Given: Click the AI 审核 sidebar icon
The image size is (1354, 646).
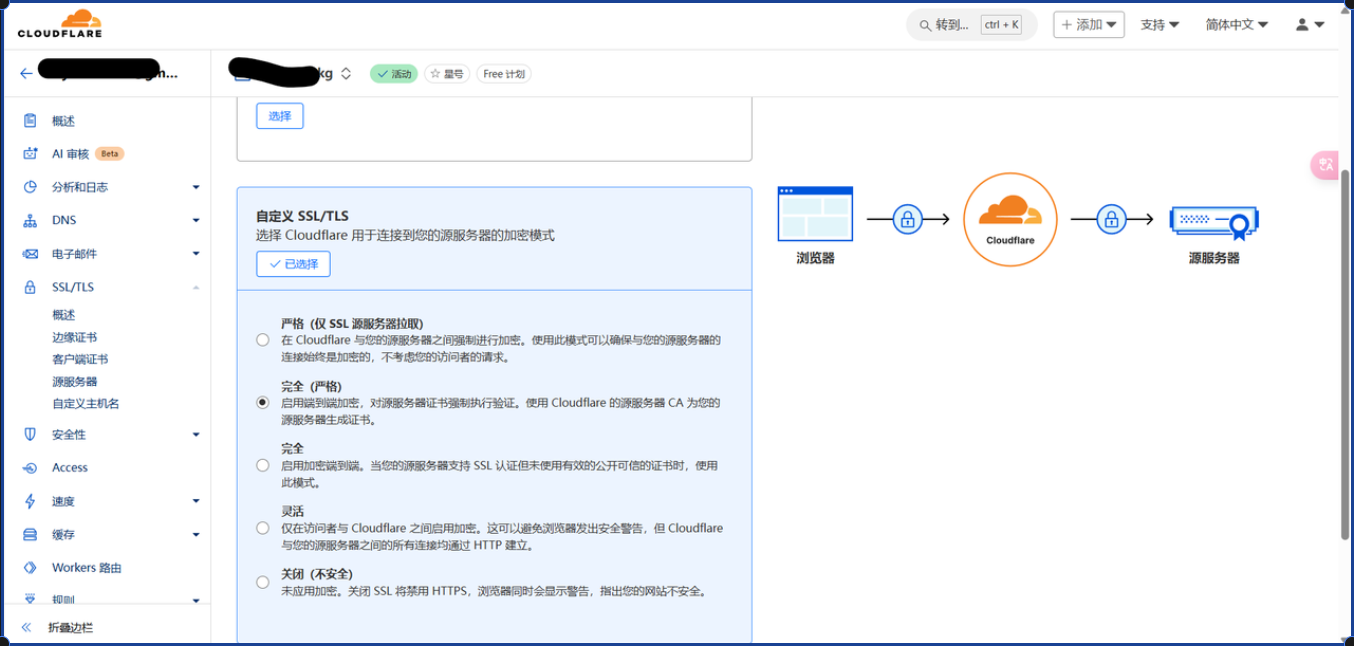Looking at the screenshot, I should (x=30, y=154).
